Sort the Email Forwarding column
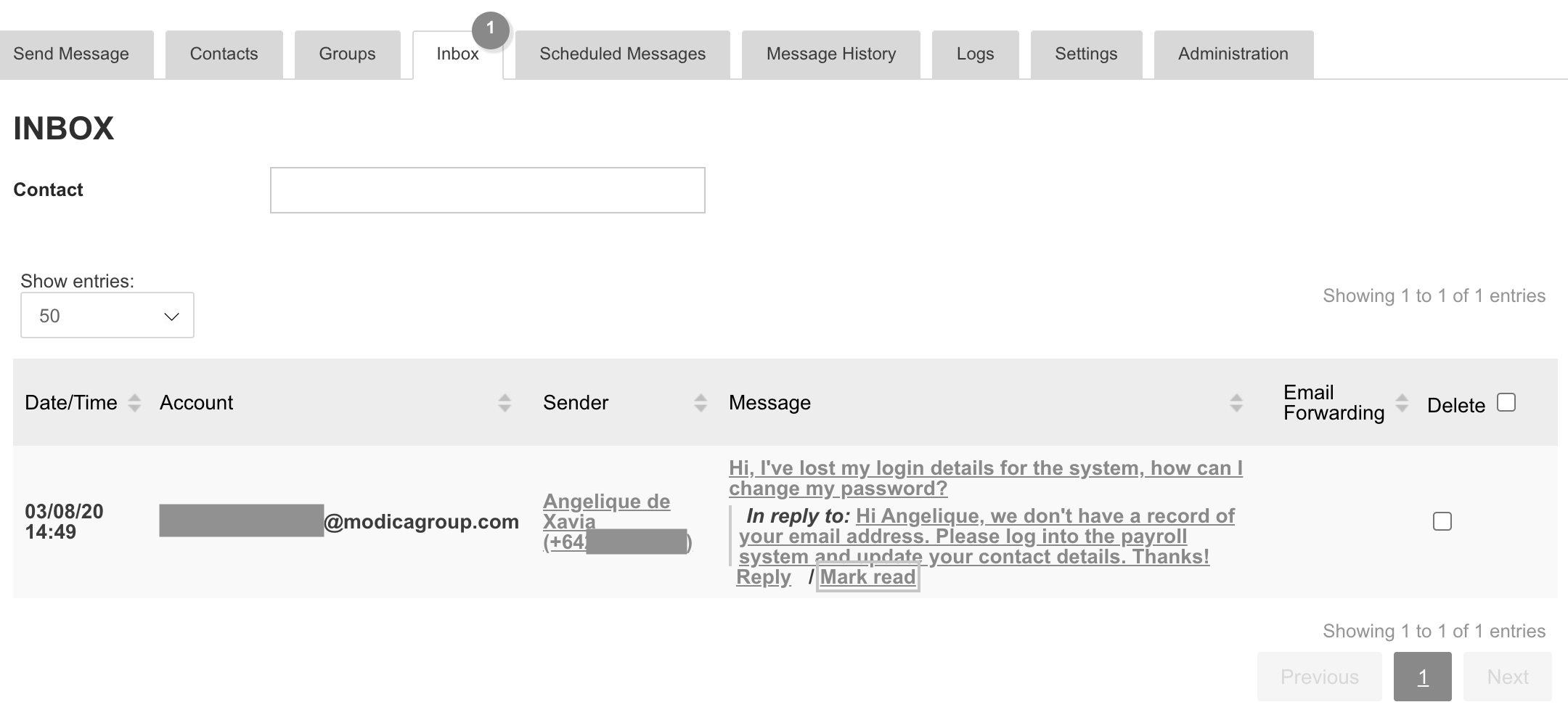 click(x=1402, y=403)
